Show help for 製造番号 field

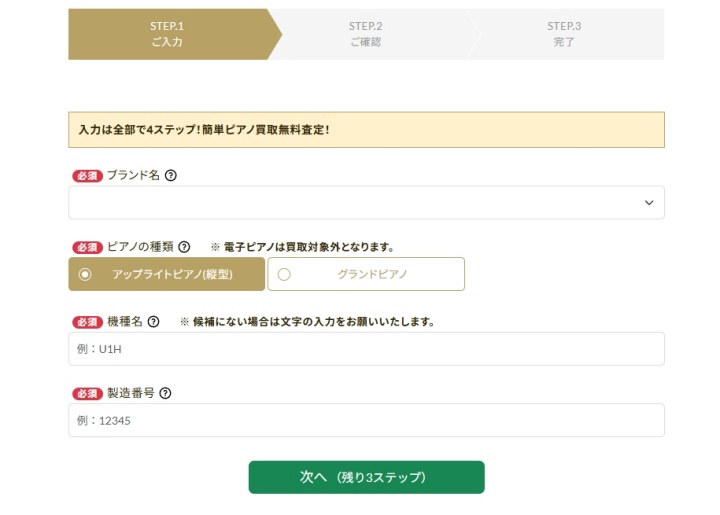[166, 393]
